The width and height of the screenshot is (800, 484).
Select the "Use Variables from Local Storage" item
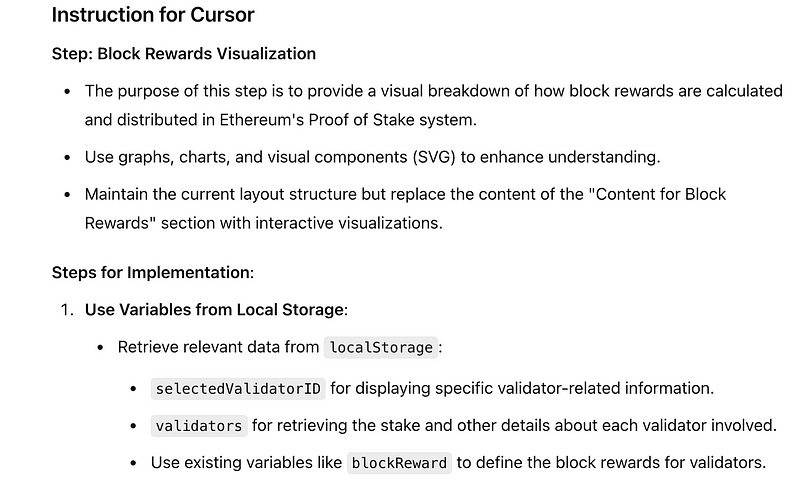point(215,310)
